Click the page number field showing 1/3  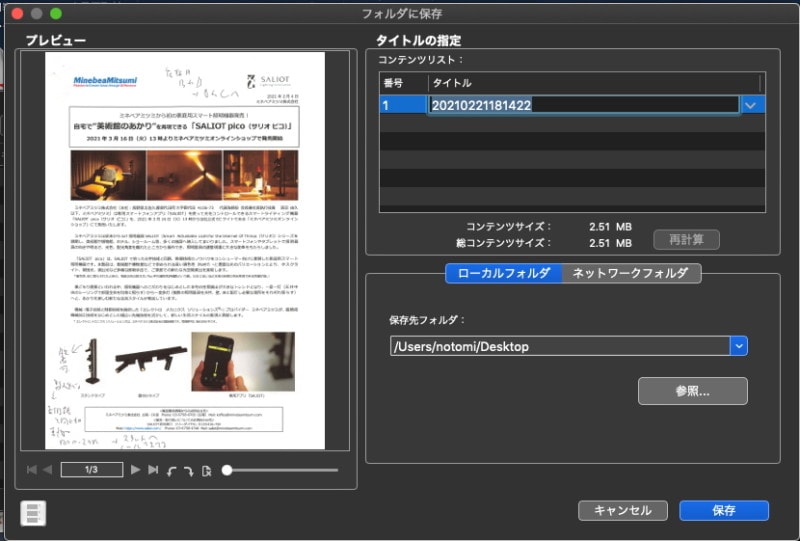91,469
